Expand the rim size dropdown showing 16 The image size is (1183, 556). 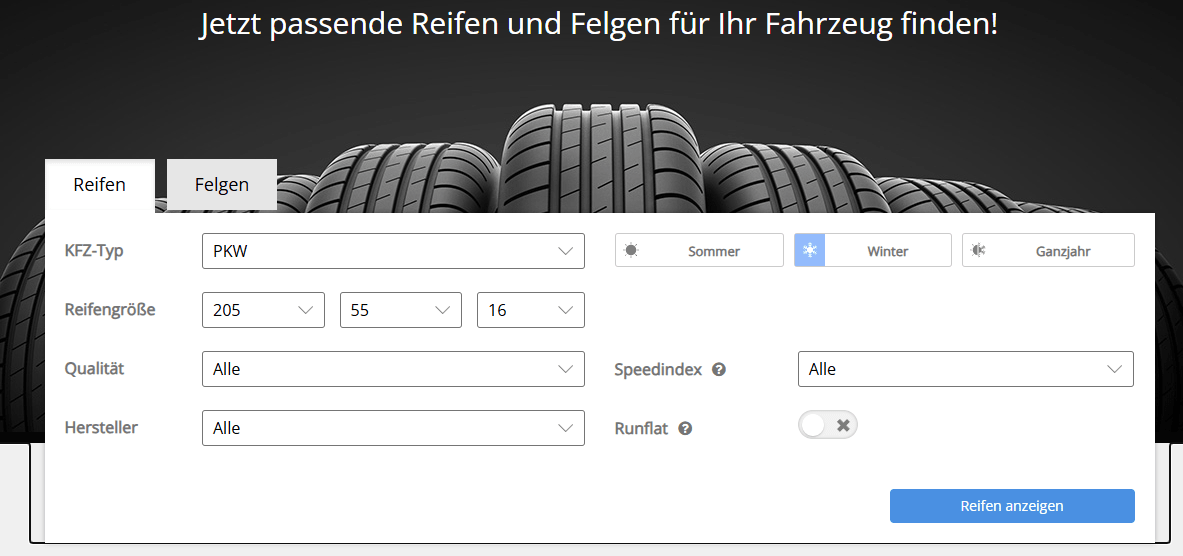click(x=530, y=310)
